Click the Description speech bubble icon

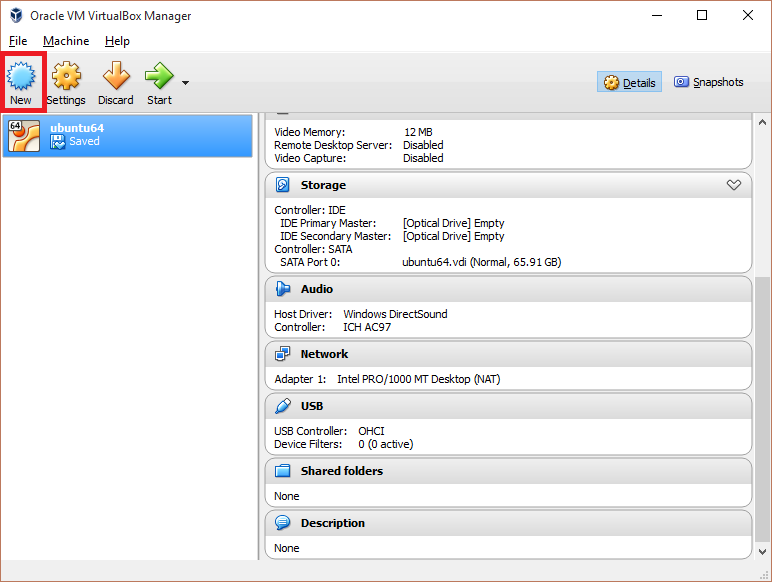click(x=283, y=522)
